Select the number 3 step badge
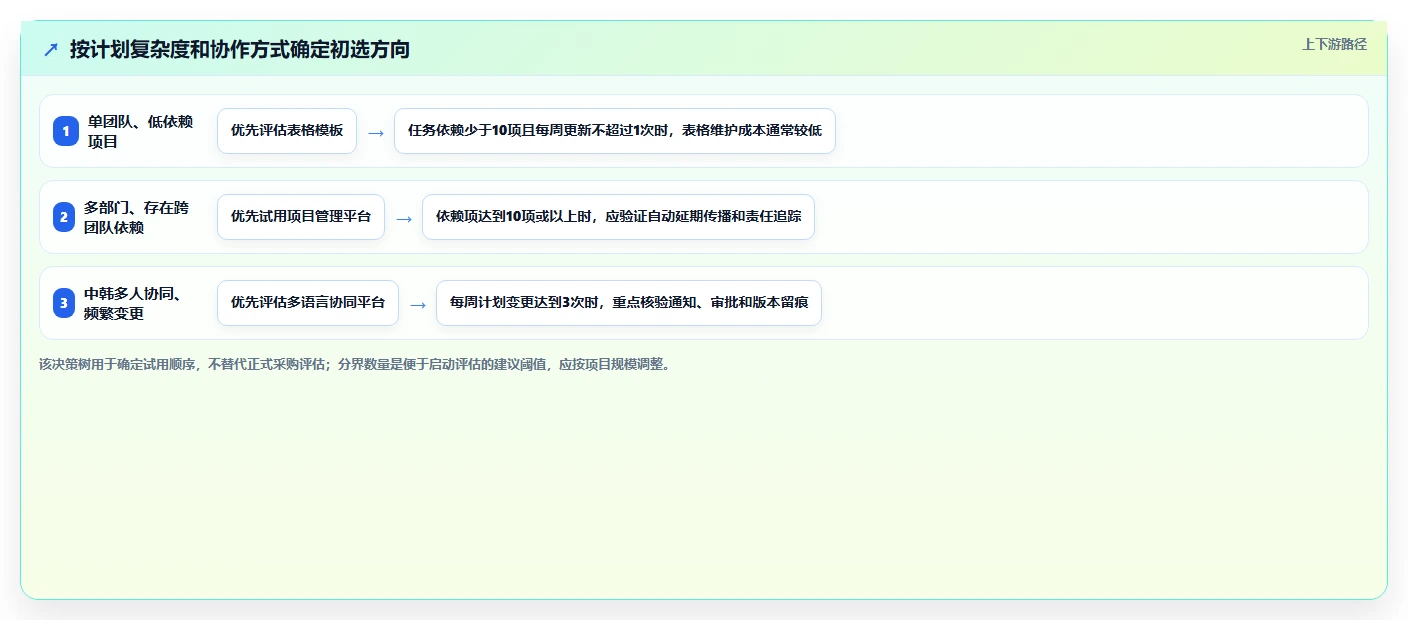 [64, 303]
